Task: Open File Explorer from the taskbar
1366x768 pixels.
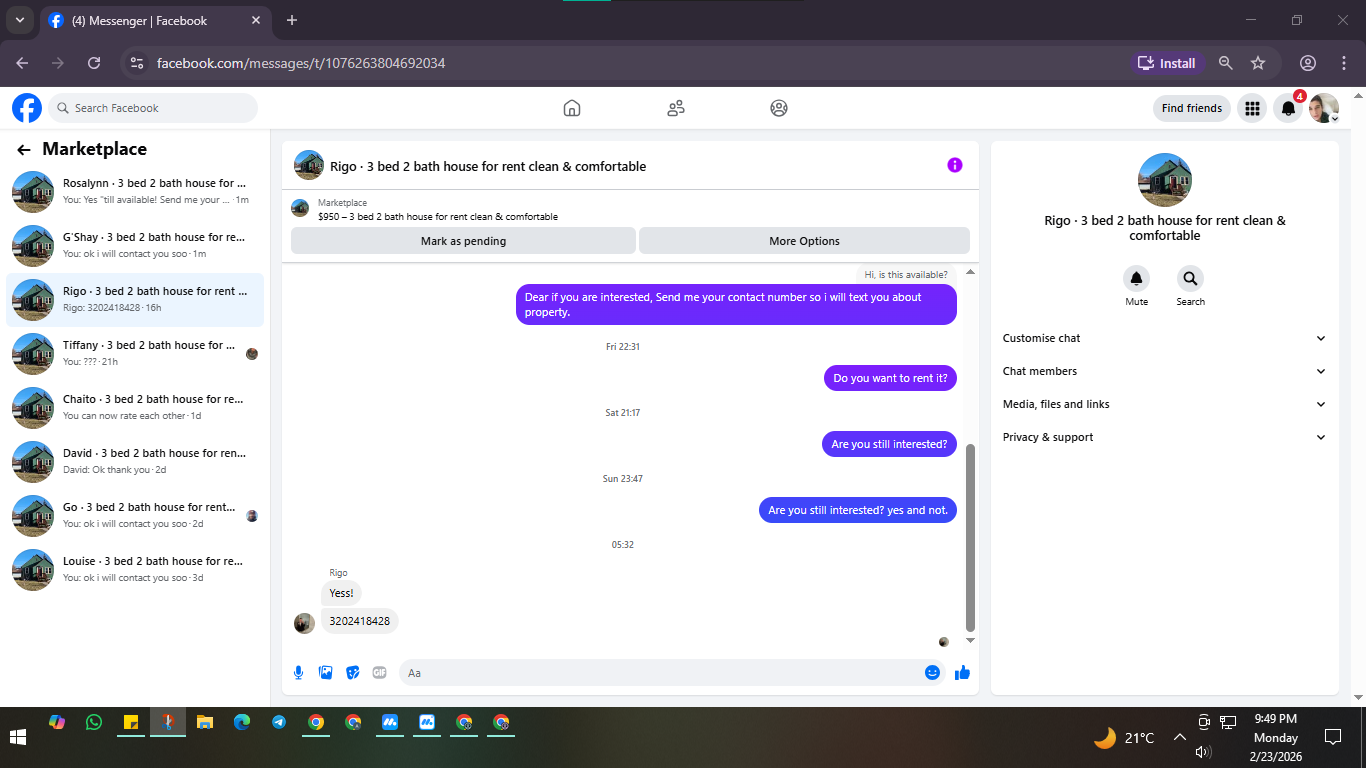Action: 205,722
